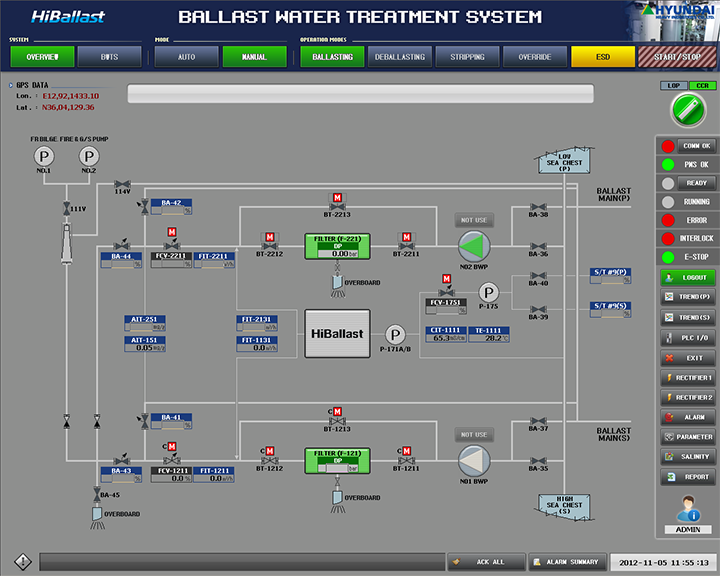
Task: Open the PARAMETER page button
Action: pyautogui.click(x=688, y=437)
